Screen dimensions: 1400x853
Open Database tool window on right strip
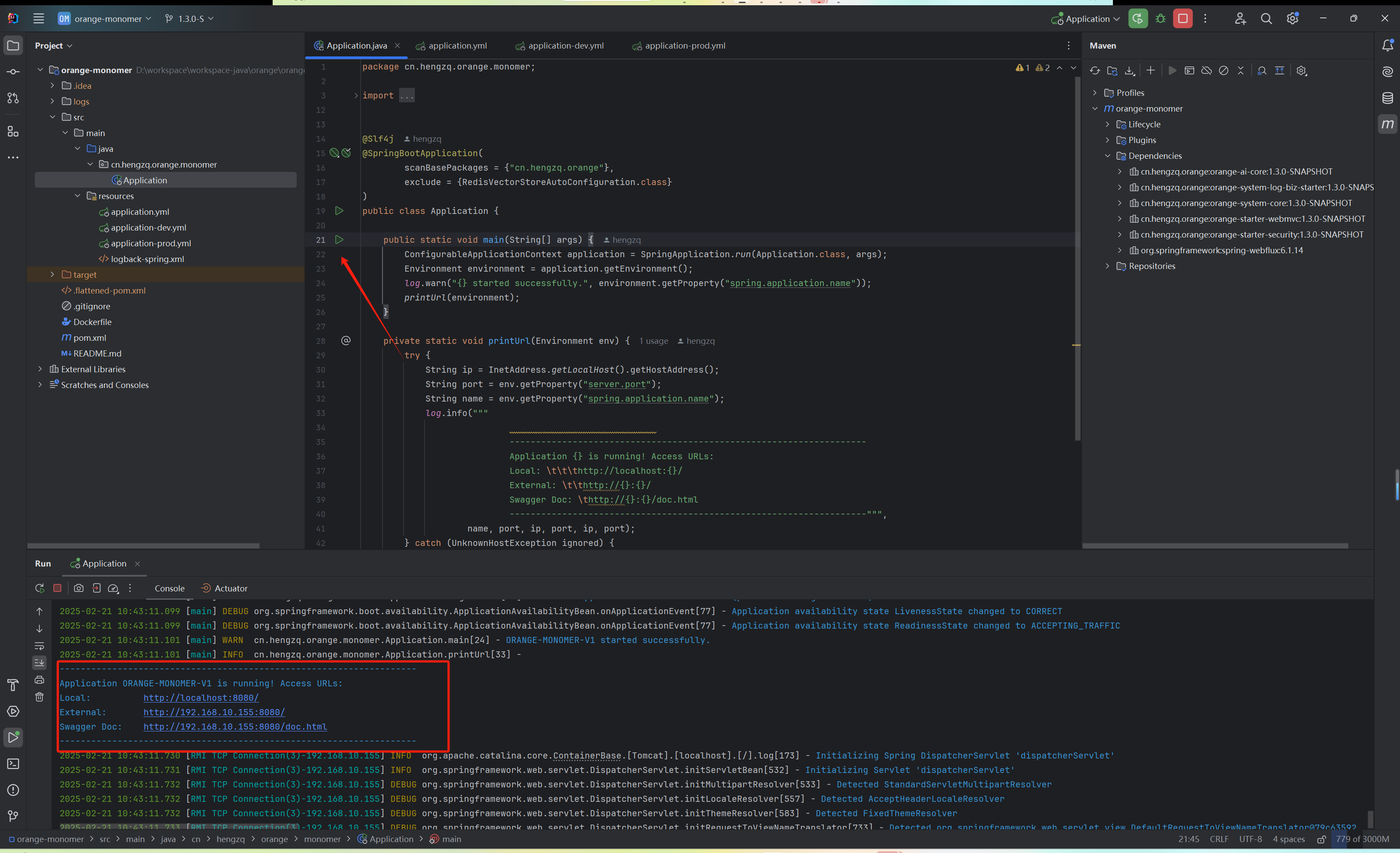(1387, 98)
